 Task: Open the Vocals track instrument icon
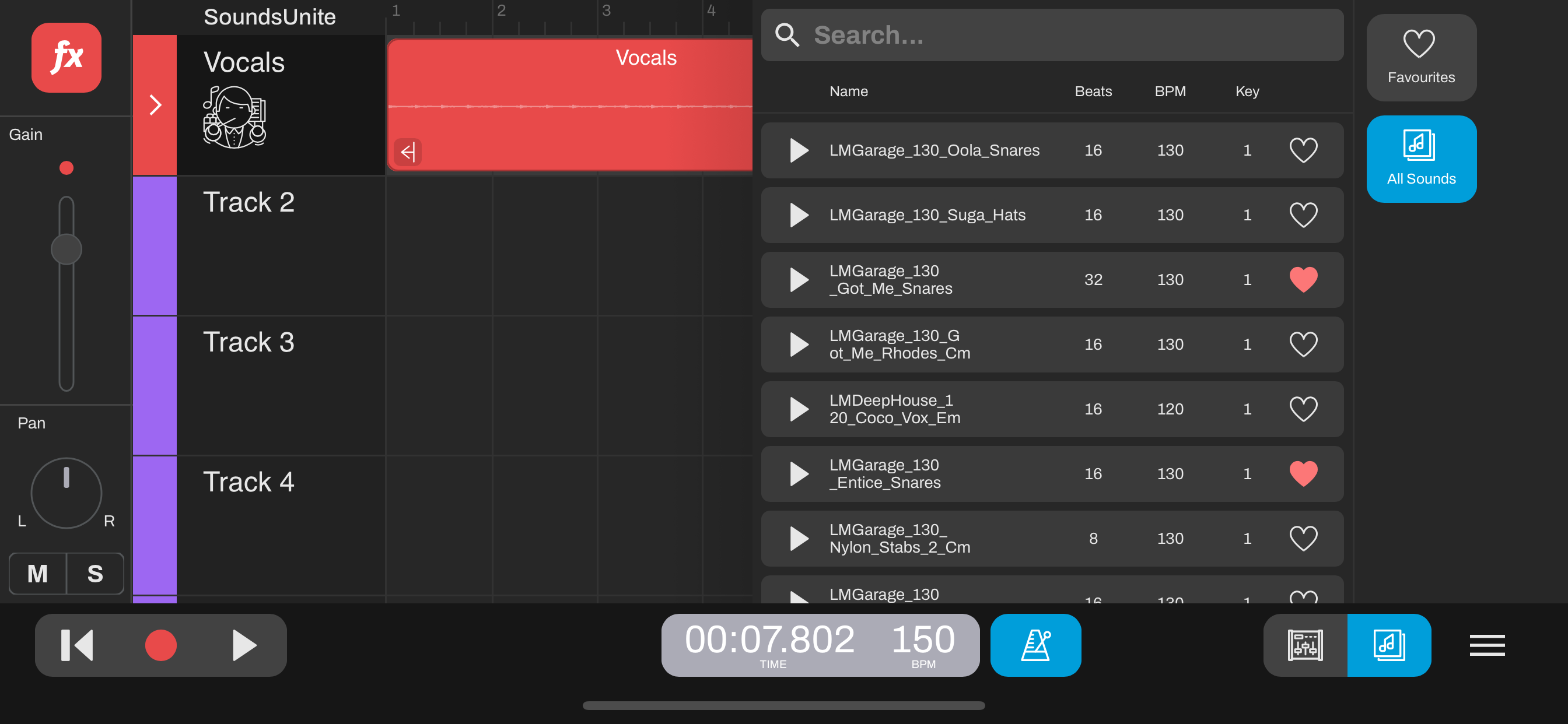[x=235, y=117]
